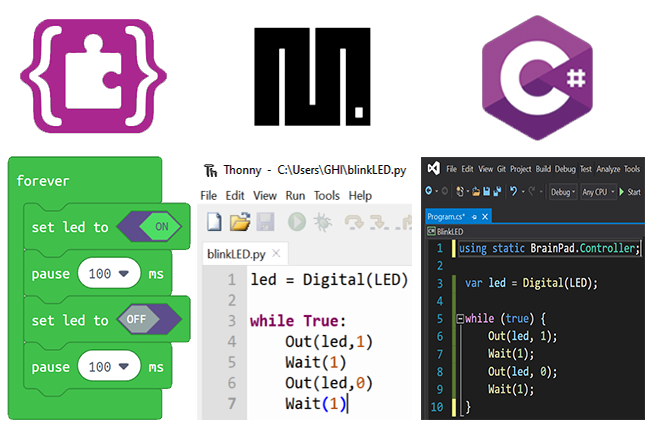Toggle the ON switch in set led block
Screen dimensions: 650x433
pos(150,227)
